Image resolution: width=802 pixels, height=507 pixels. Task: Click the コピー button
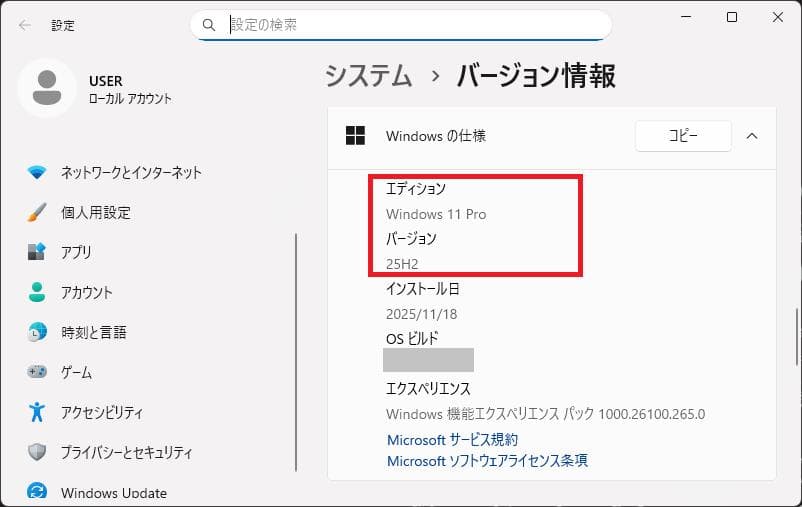(x=683, y=136)
